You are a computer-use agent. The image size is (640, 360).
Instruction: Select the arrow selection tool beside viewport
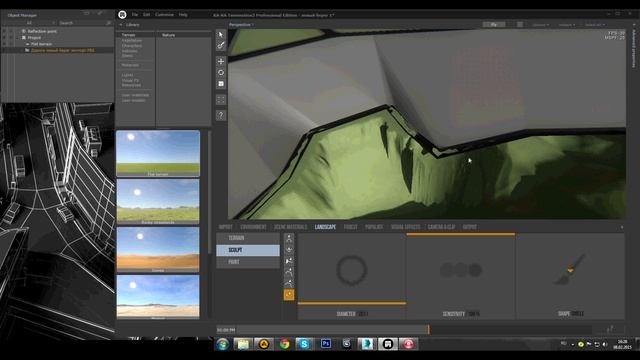221,35
